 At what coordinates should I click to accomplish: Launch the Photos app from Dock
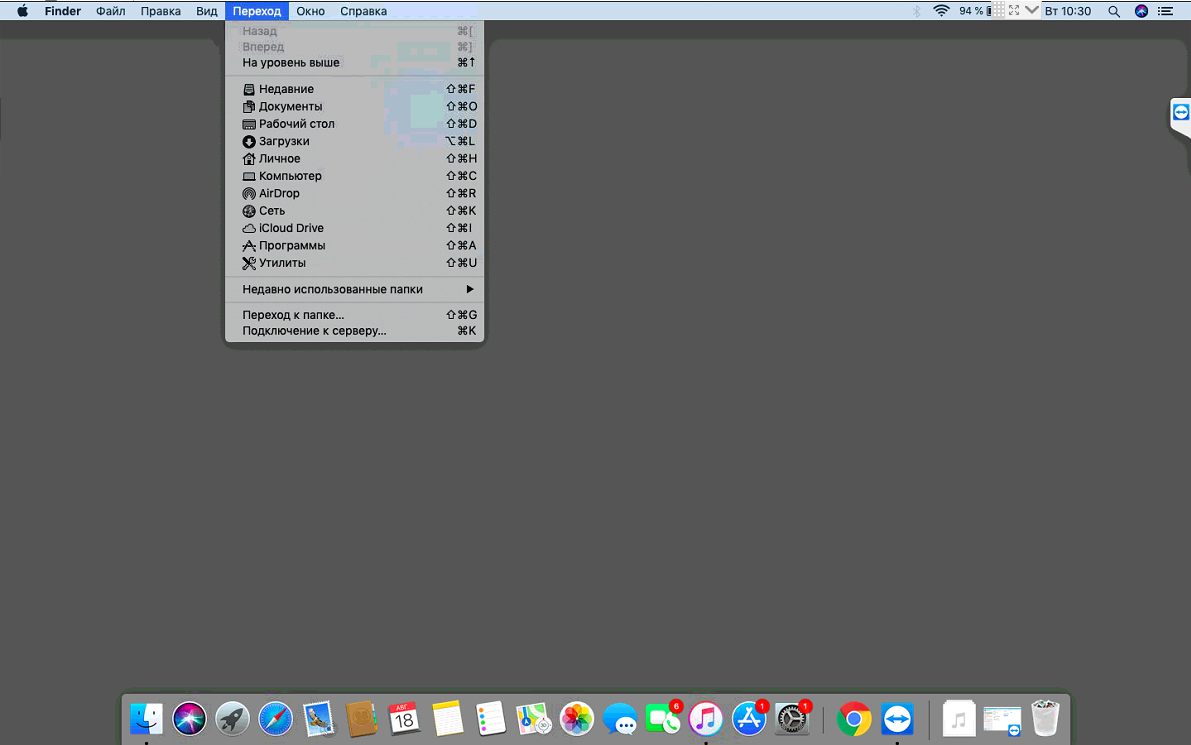tap(577, 718)
